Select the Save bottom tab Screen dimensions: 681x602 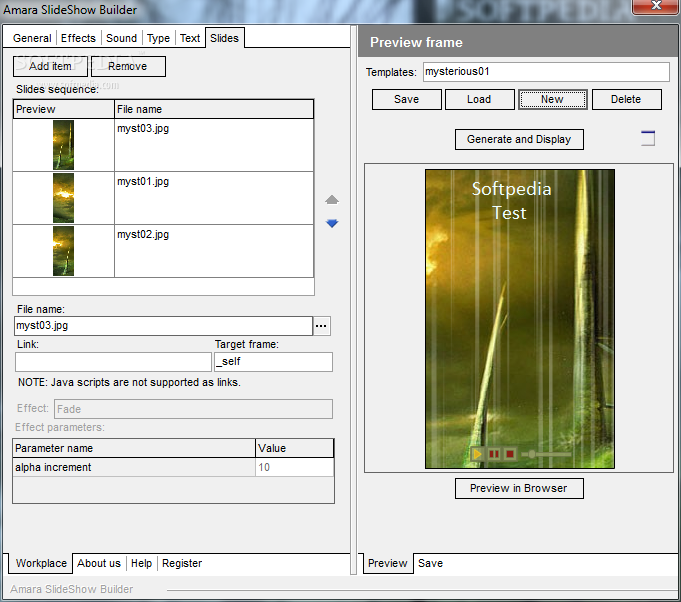click(x=430, y=563)
